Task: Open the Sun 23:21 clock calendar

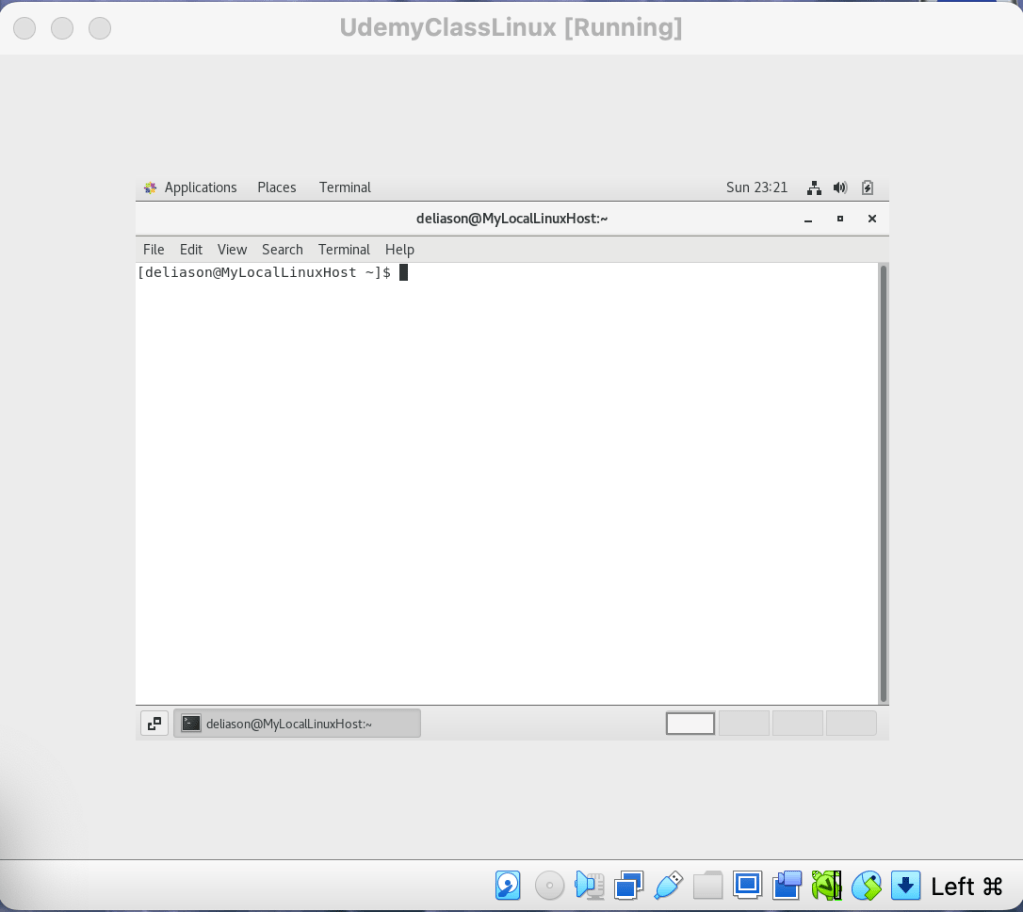Action: tap(756, 188)
